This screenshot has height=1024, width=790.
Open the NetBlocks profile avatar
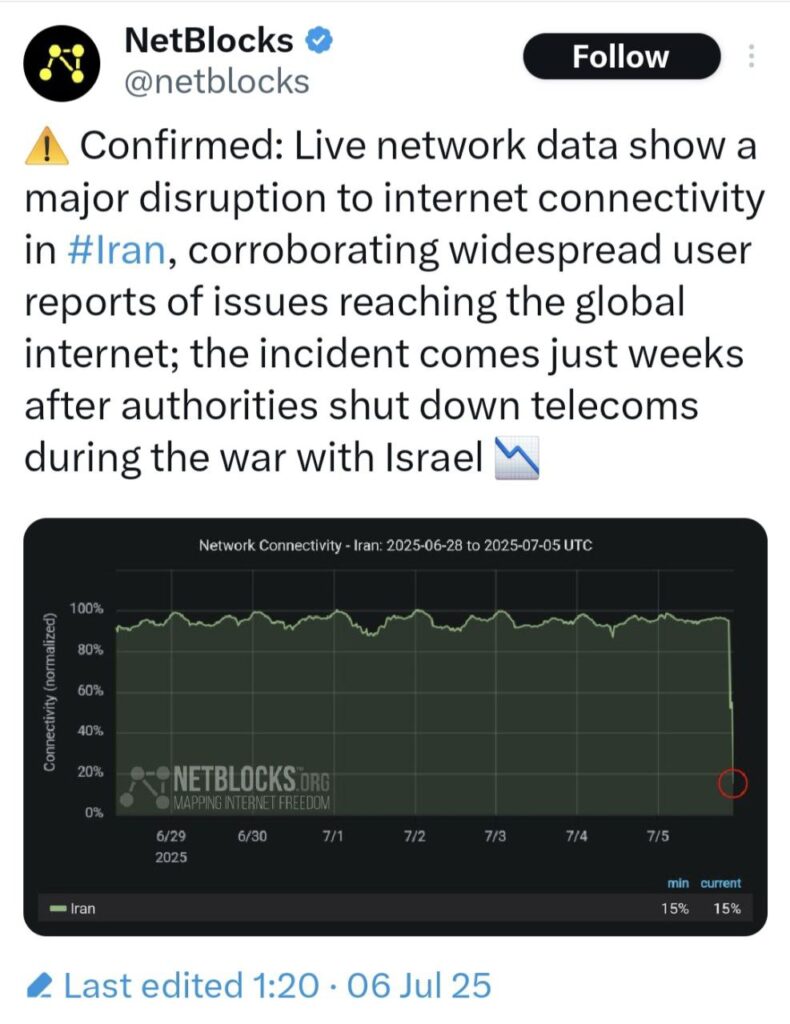62,63
